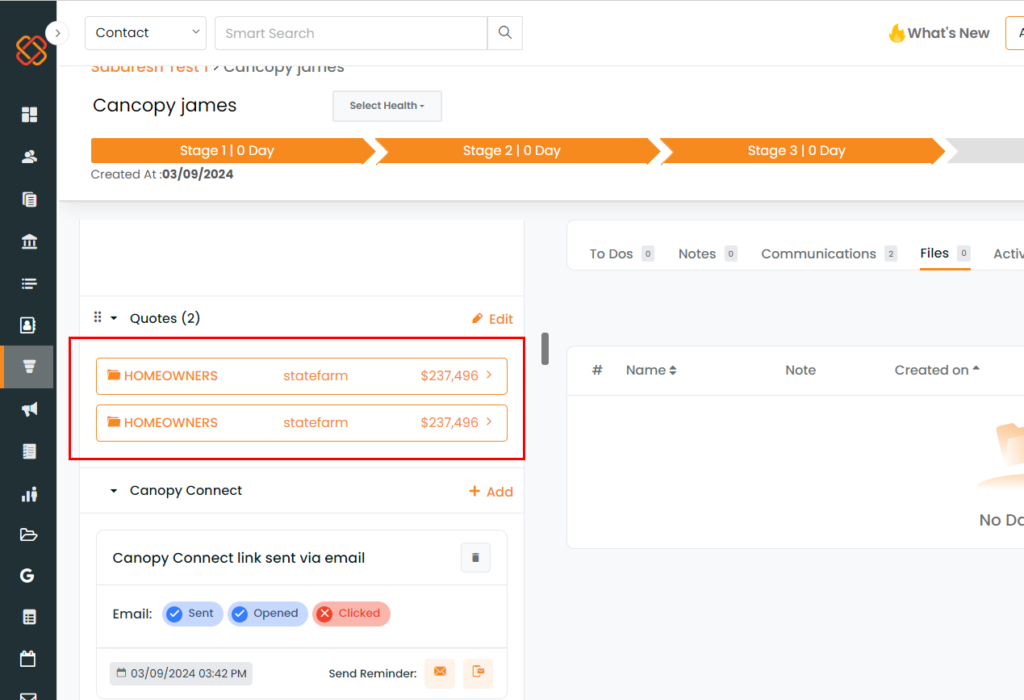Open the stacked documents icon in sidebar
Screen dimensions: 1024x700
click(x=29, y=199)
